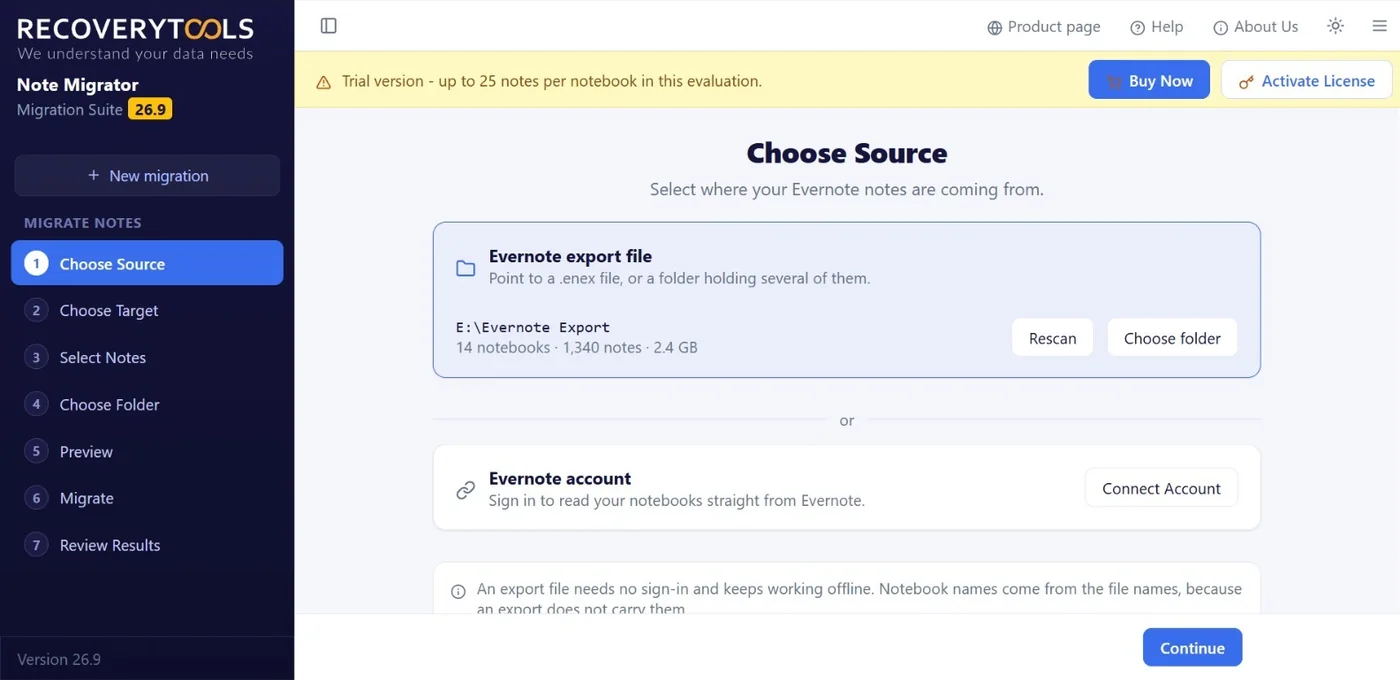Click step number 1 circle
The image size is (1400, 680).
[x=36, y=264]
